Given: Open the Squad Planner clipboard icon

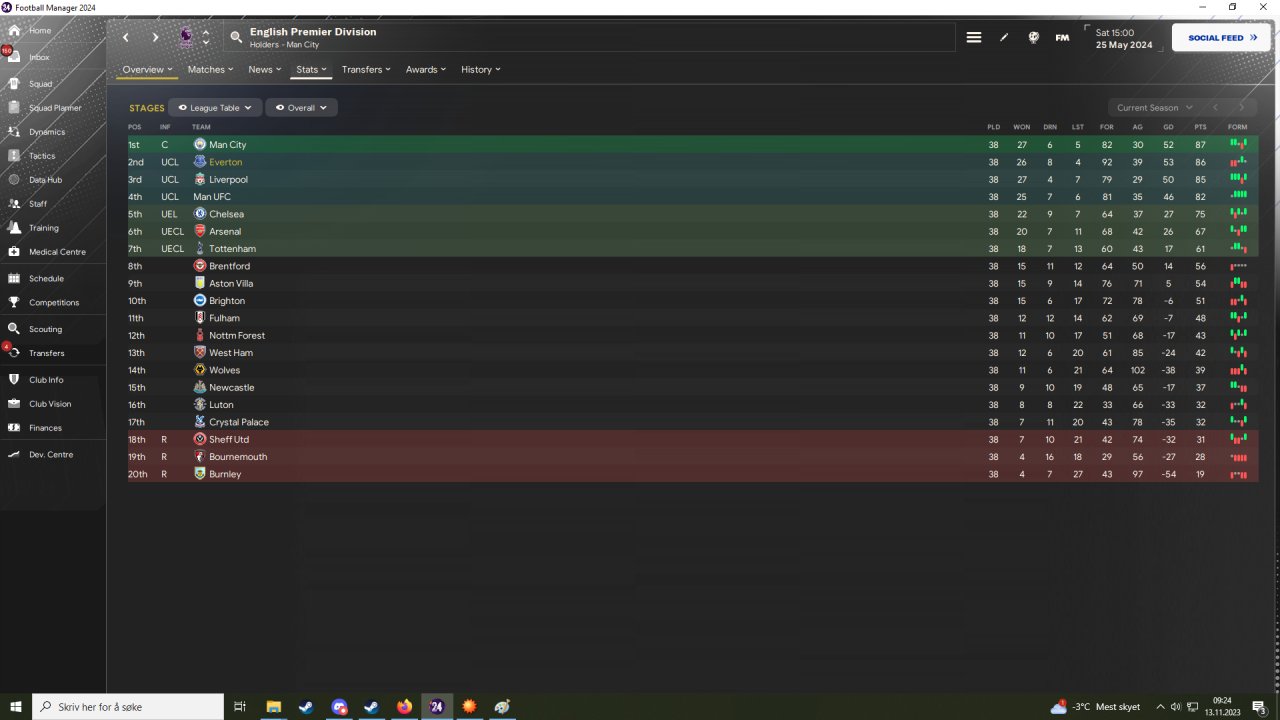Looking at the screenshot, I should (x=14, y=108).
